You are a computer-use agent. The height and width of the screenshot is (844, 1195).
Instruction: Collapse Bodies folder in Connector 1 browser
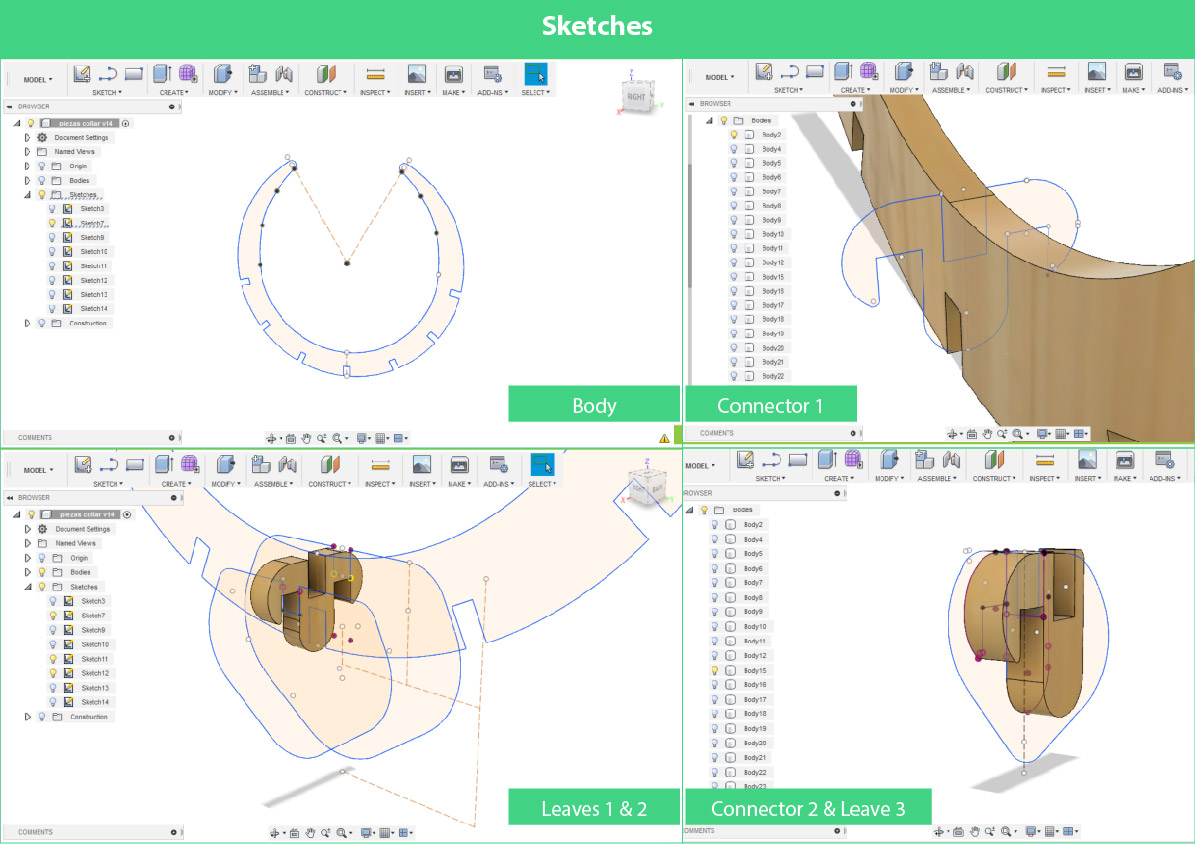[710, 120]
